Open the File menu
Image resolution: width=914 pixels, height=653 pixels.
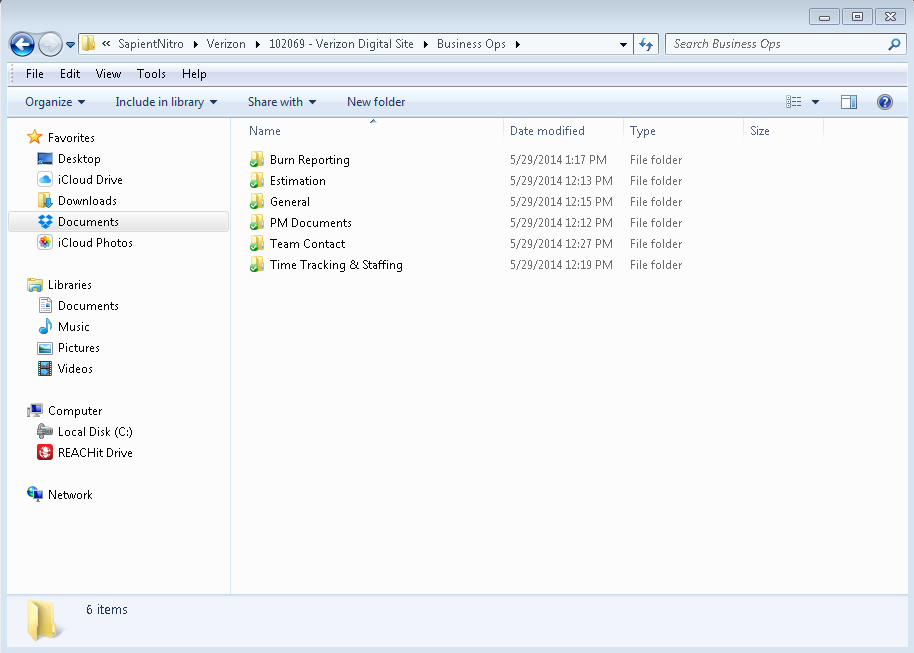click(x=34, y=74)
